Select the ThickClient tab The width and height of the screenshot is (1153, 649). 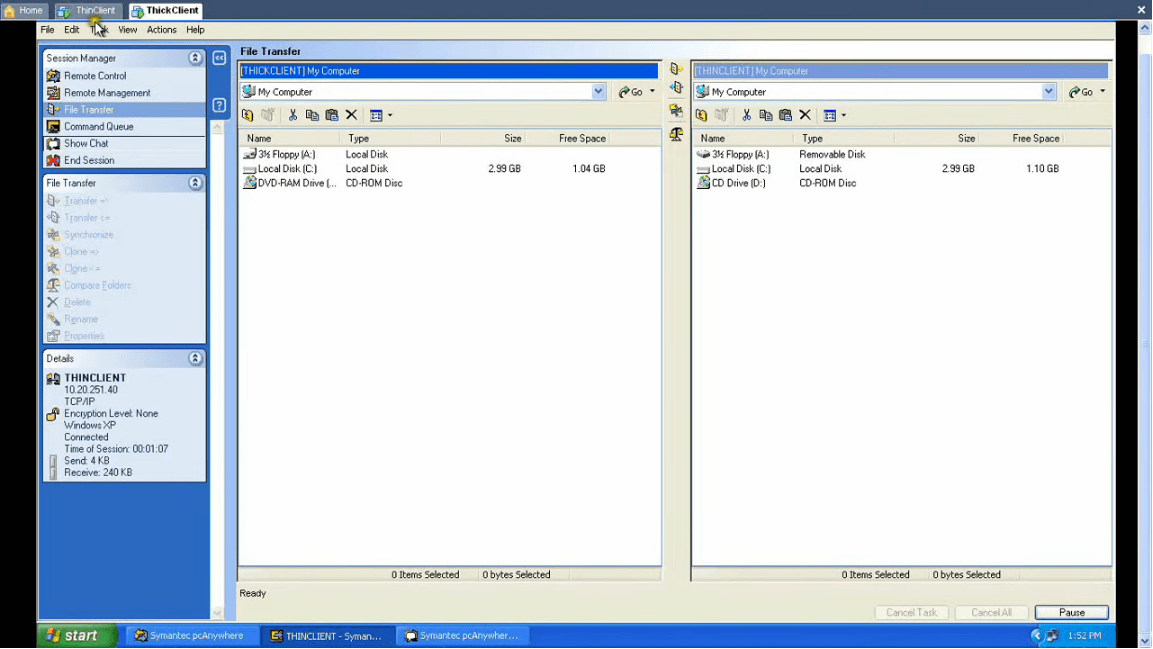coord(165,10)
